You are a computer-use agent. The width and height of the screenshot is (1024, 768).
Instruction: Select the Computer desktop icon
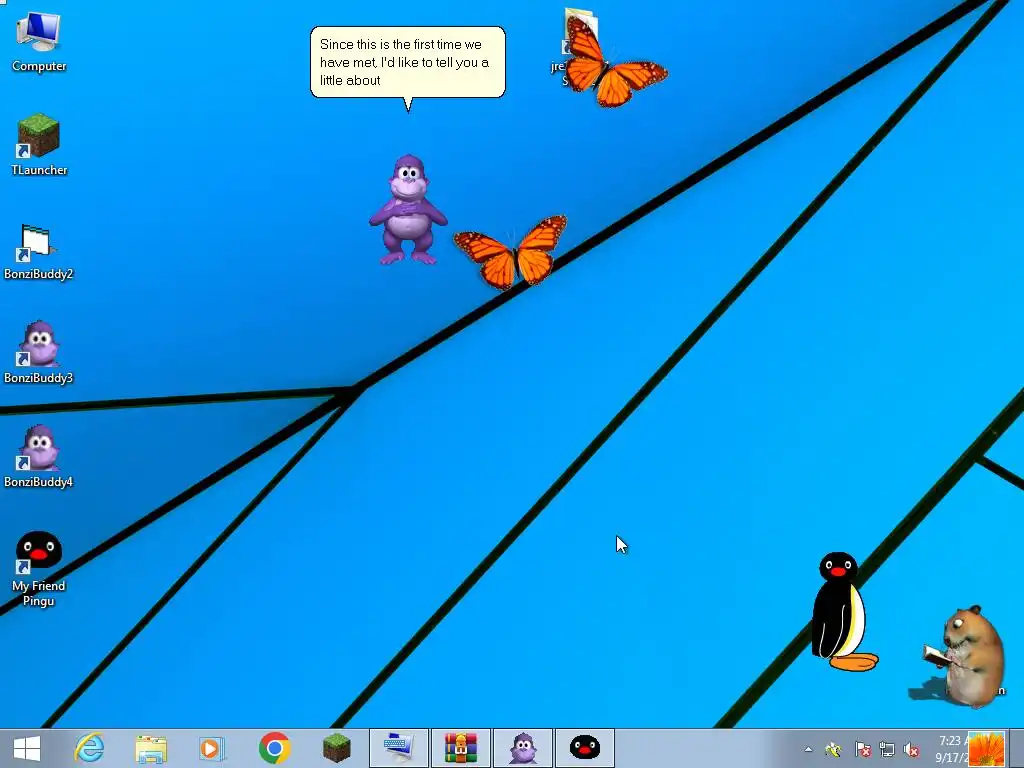point(39,41)
